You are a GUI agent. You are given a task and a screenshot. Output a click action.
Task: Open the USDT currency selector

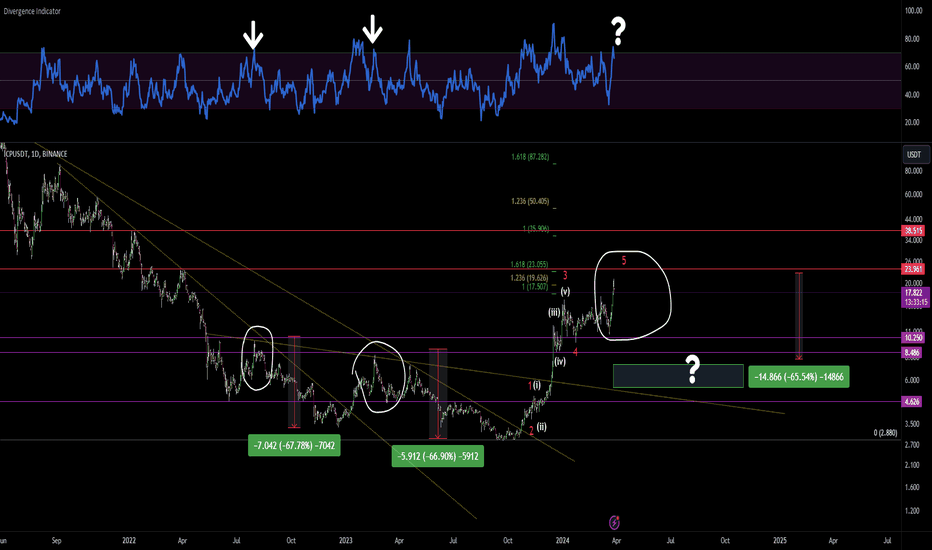tap(914, 155)
